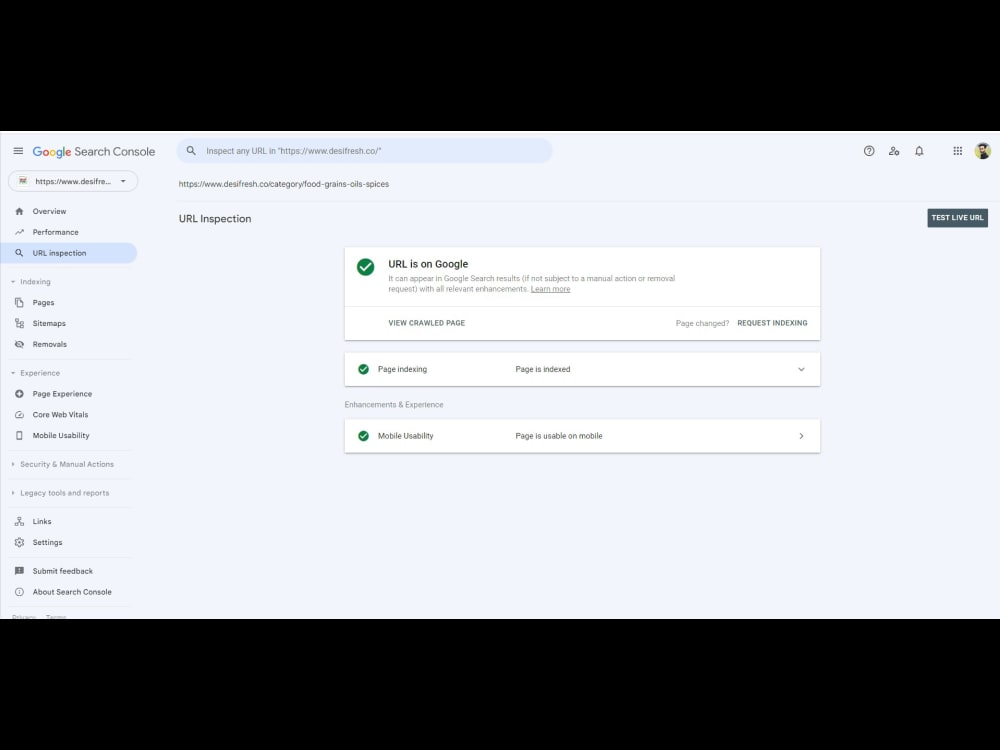Click the About Search Console info icon
Viewport: 1000px width, 750px height.
pyautogui.click(x=19, y=592)
